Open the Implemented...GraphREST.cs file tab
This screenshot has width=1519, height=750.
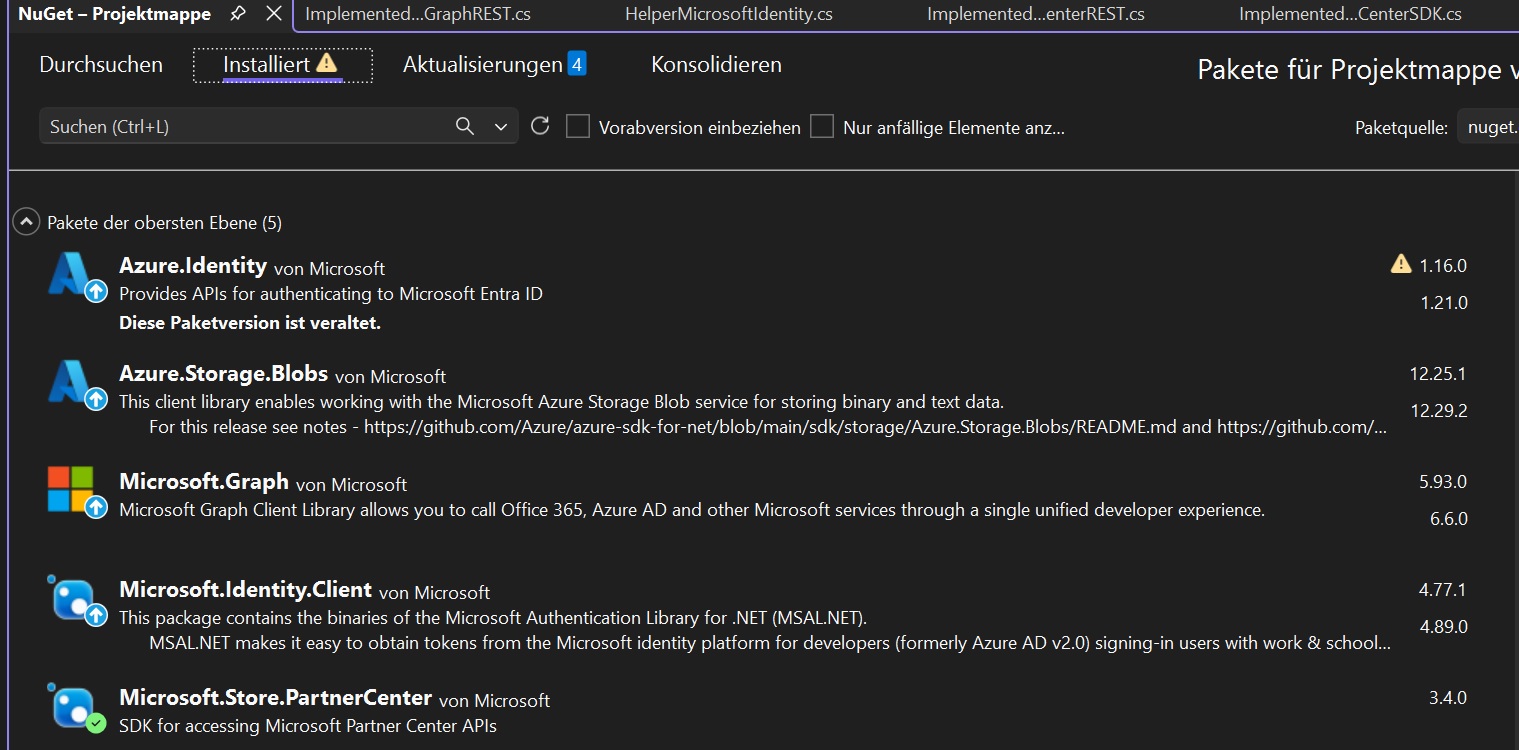click(418, 14)
